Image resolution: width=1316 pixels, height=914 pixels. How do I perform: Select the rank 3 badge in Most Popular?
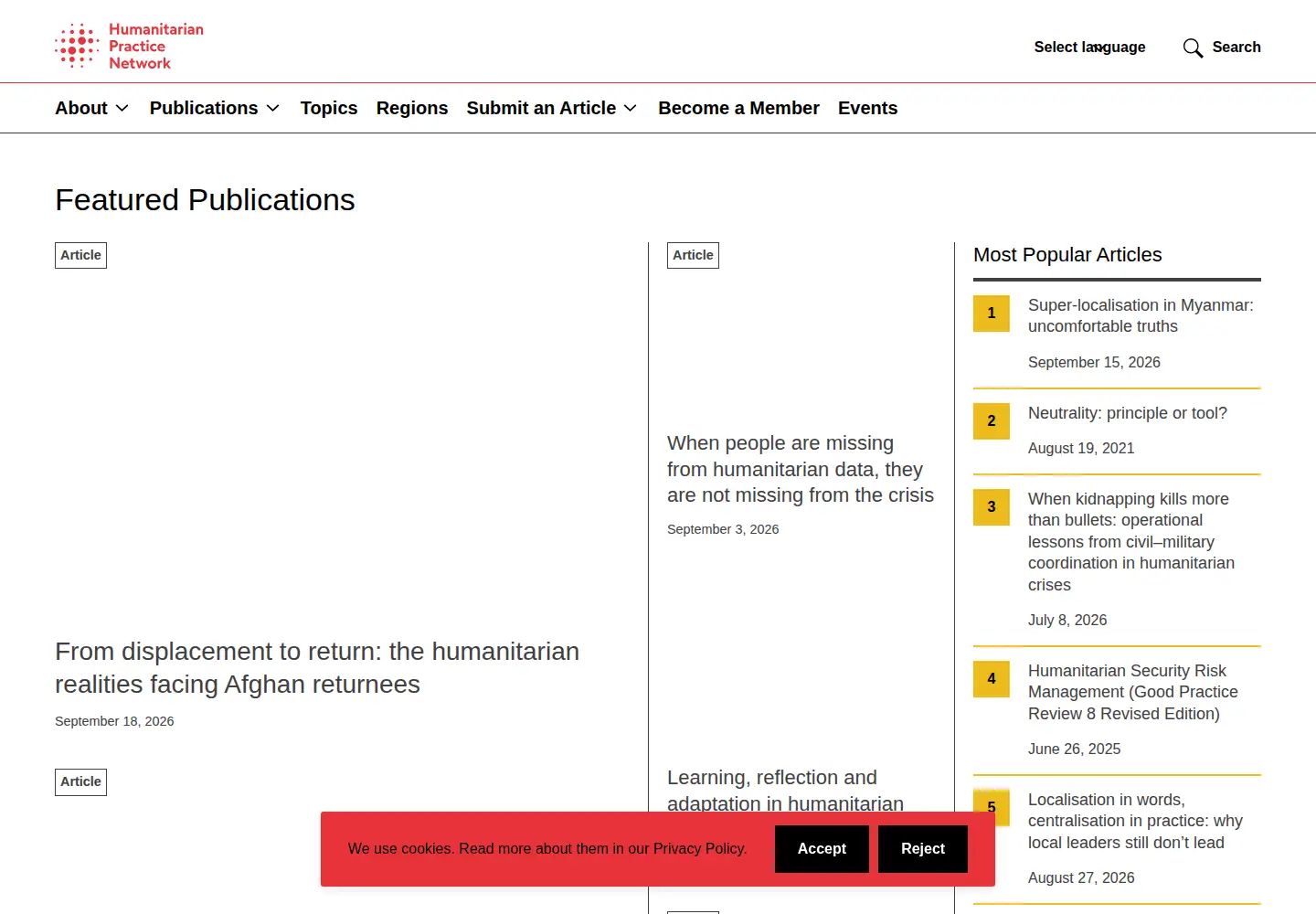[x=992, y=507]
